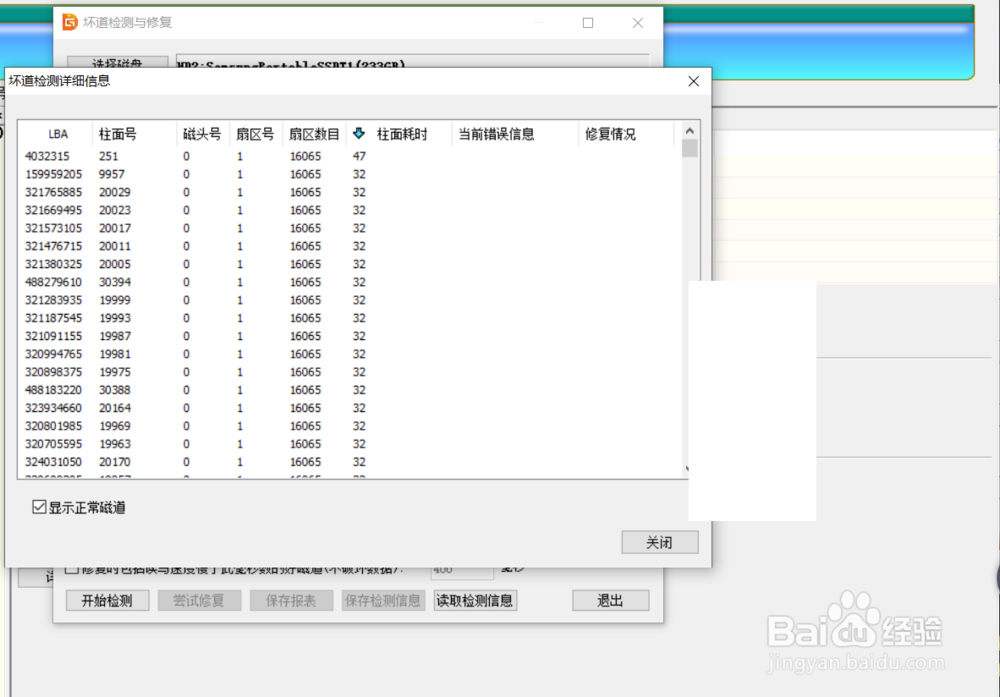Viewport: 1000px width, 697px height.
Task: Select the row with LBA 321091155
Action: 351,336
